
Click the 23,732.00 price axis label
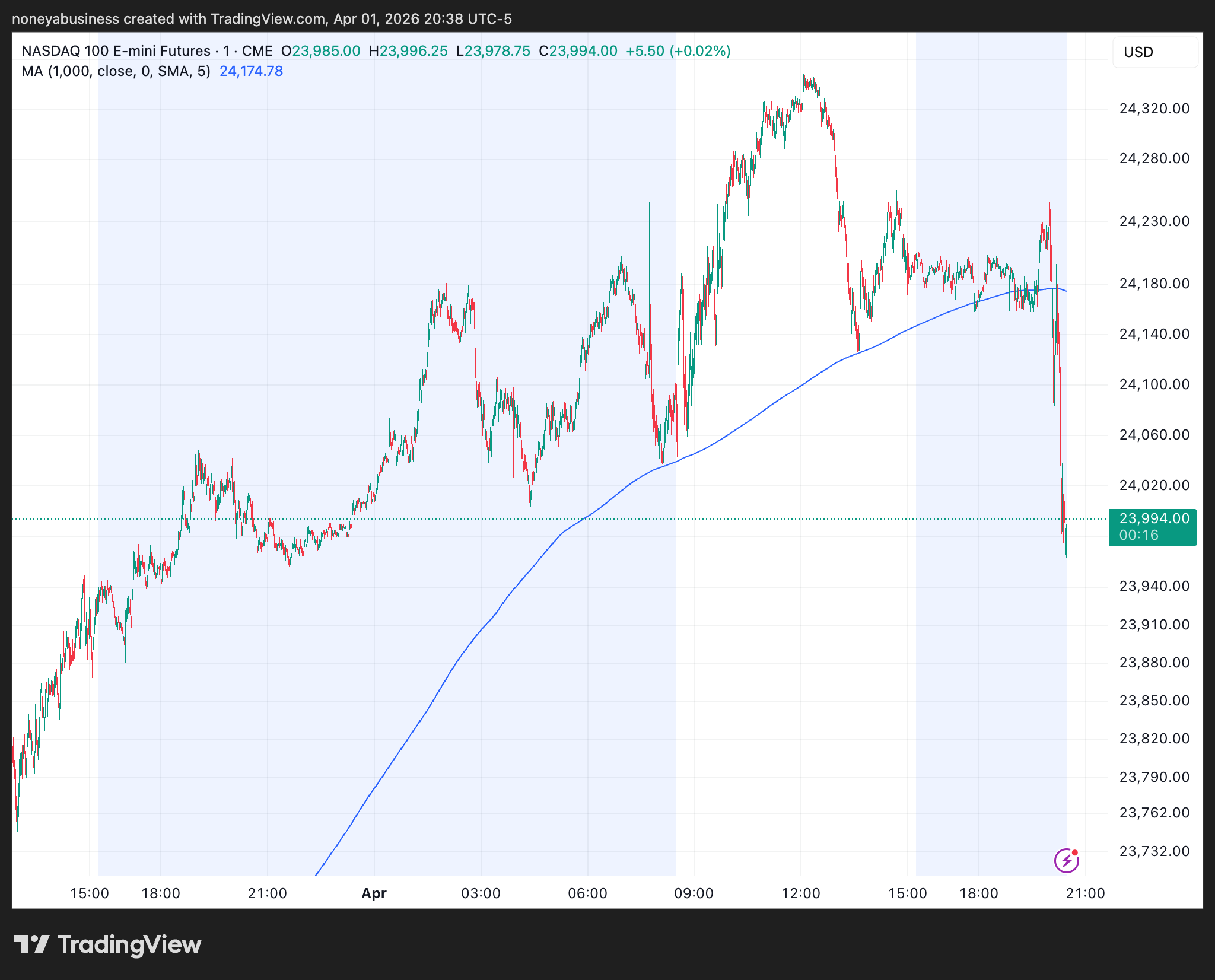(1154, 851)
